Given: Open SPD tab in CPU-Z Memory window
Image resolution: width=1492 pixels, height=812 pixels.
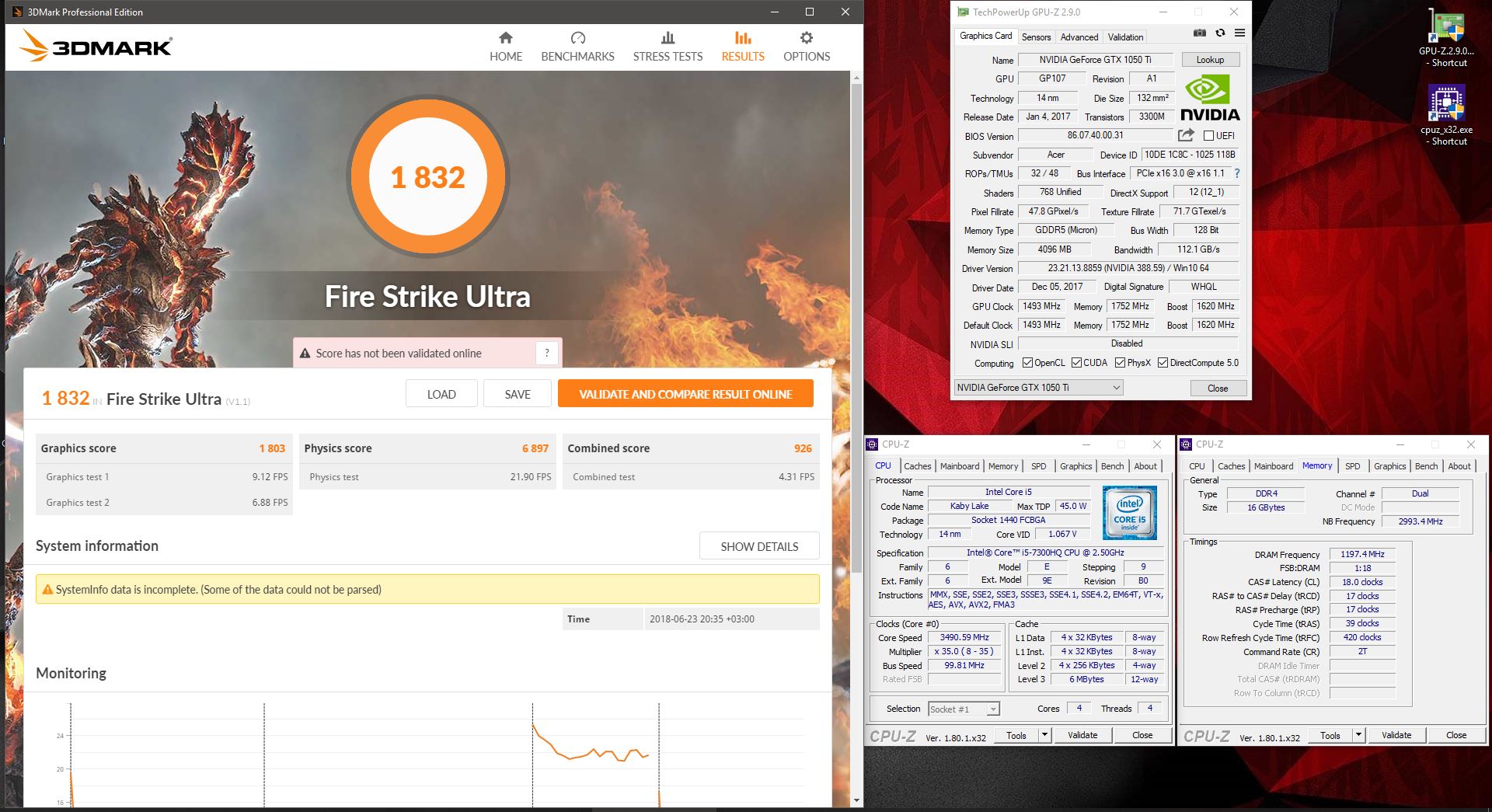Looking at the screenshot, I should tap(1353, 466).
